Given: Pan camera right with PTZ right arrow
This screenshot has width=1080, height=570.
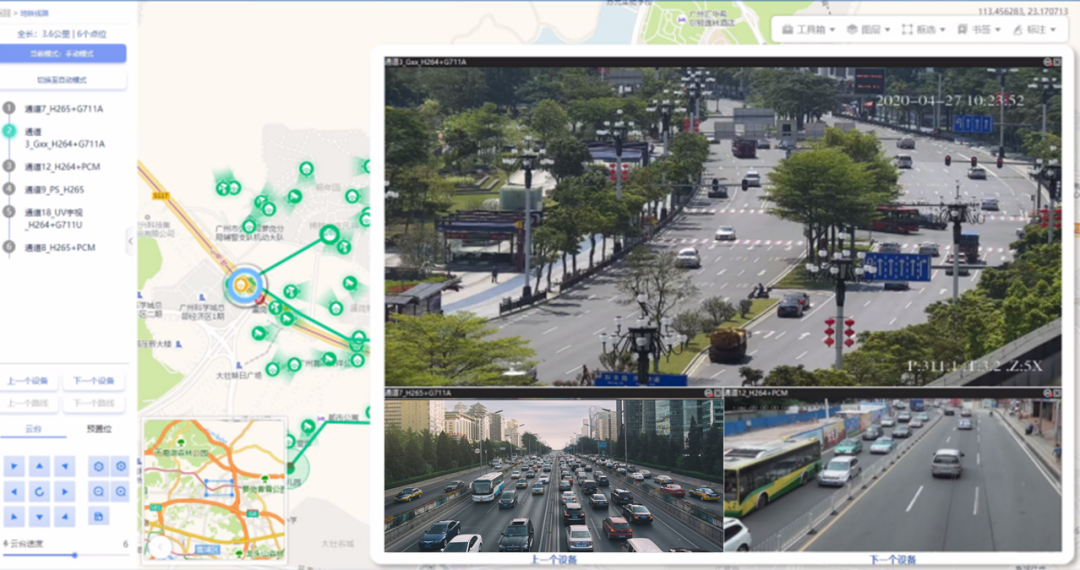Looking at the screenshot, I should click(64, 492).
